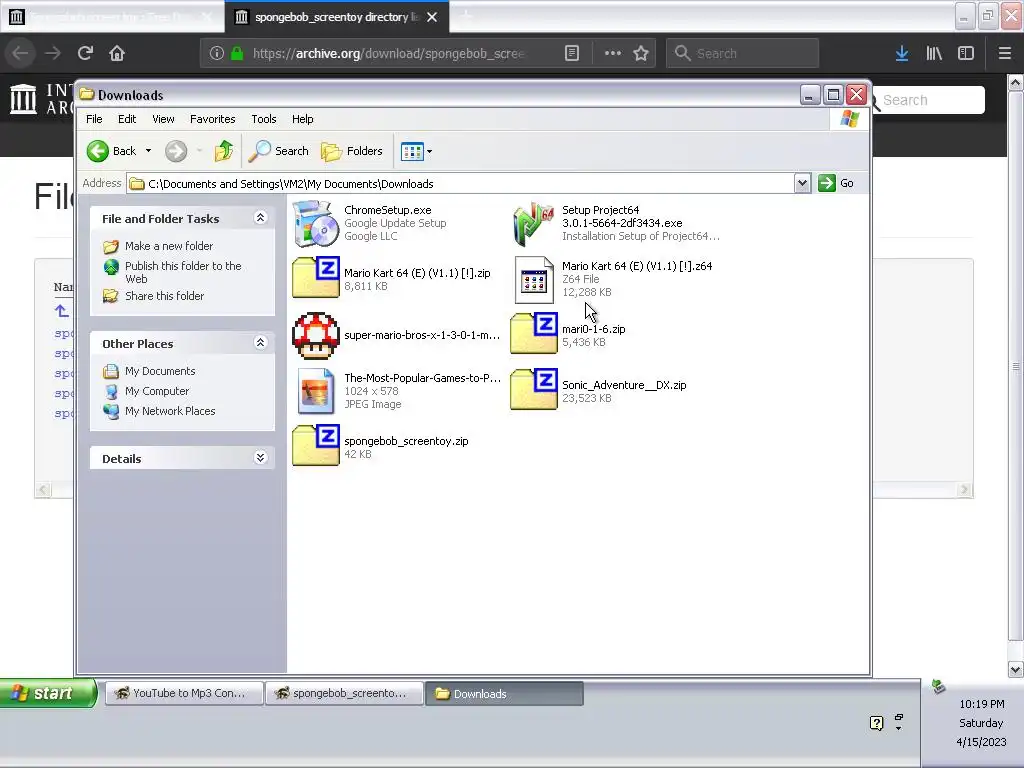
Task: Click the spongebob_screentoy.zip file name
Action: click(x=406, y=441)
